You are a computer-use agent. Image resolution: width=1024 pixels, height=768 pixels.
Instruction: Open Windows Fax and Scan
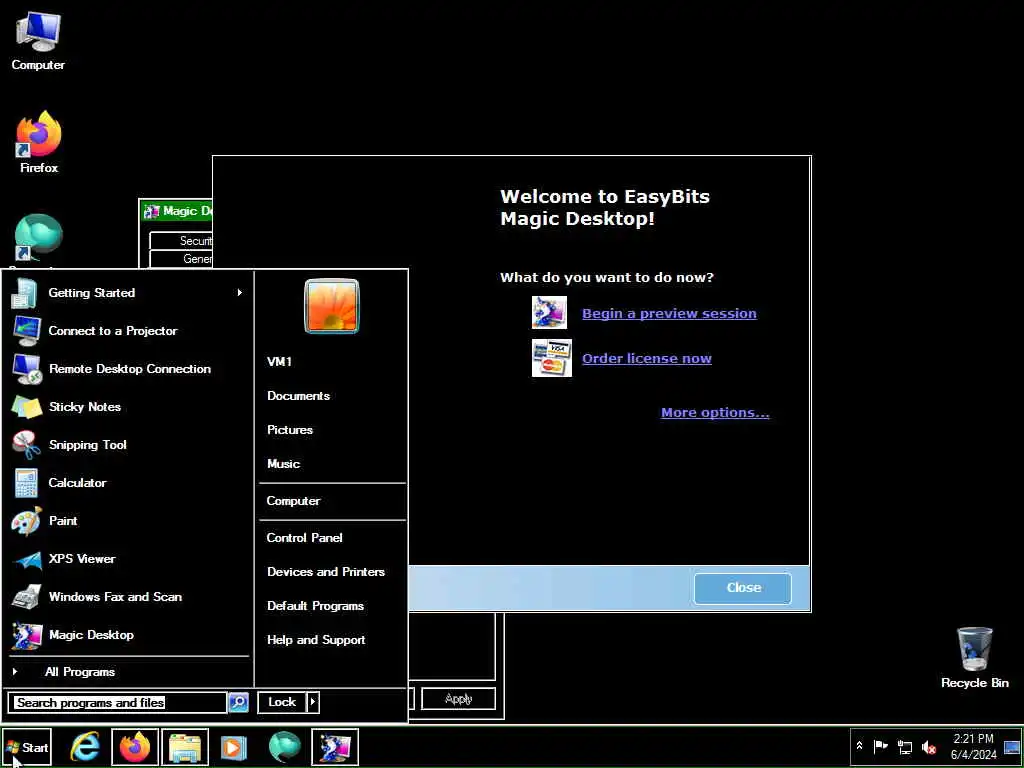[128, 597]
